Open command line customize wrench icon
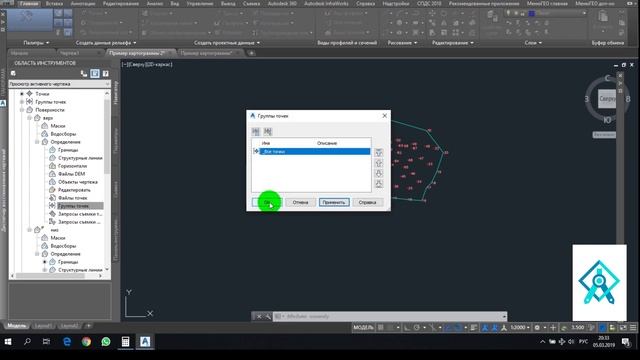The width and height of the screenshot is (640, 360). 268,316
